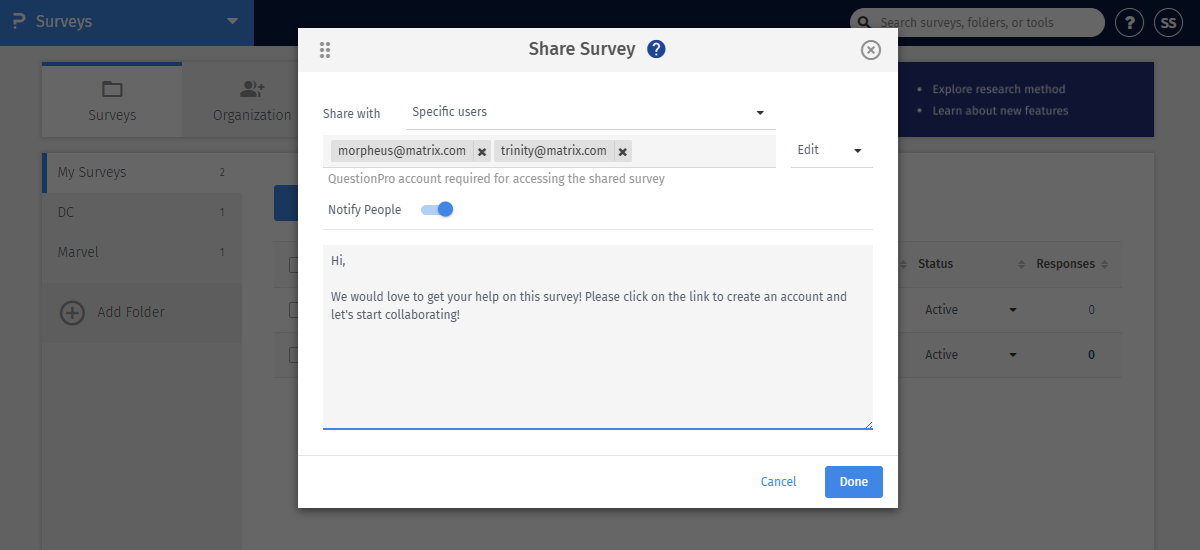Click the drag handle icon in the Share Survey dialog
Image resolution: width=1200 pixels, height=550 pixels.
[324, 50]
